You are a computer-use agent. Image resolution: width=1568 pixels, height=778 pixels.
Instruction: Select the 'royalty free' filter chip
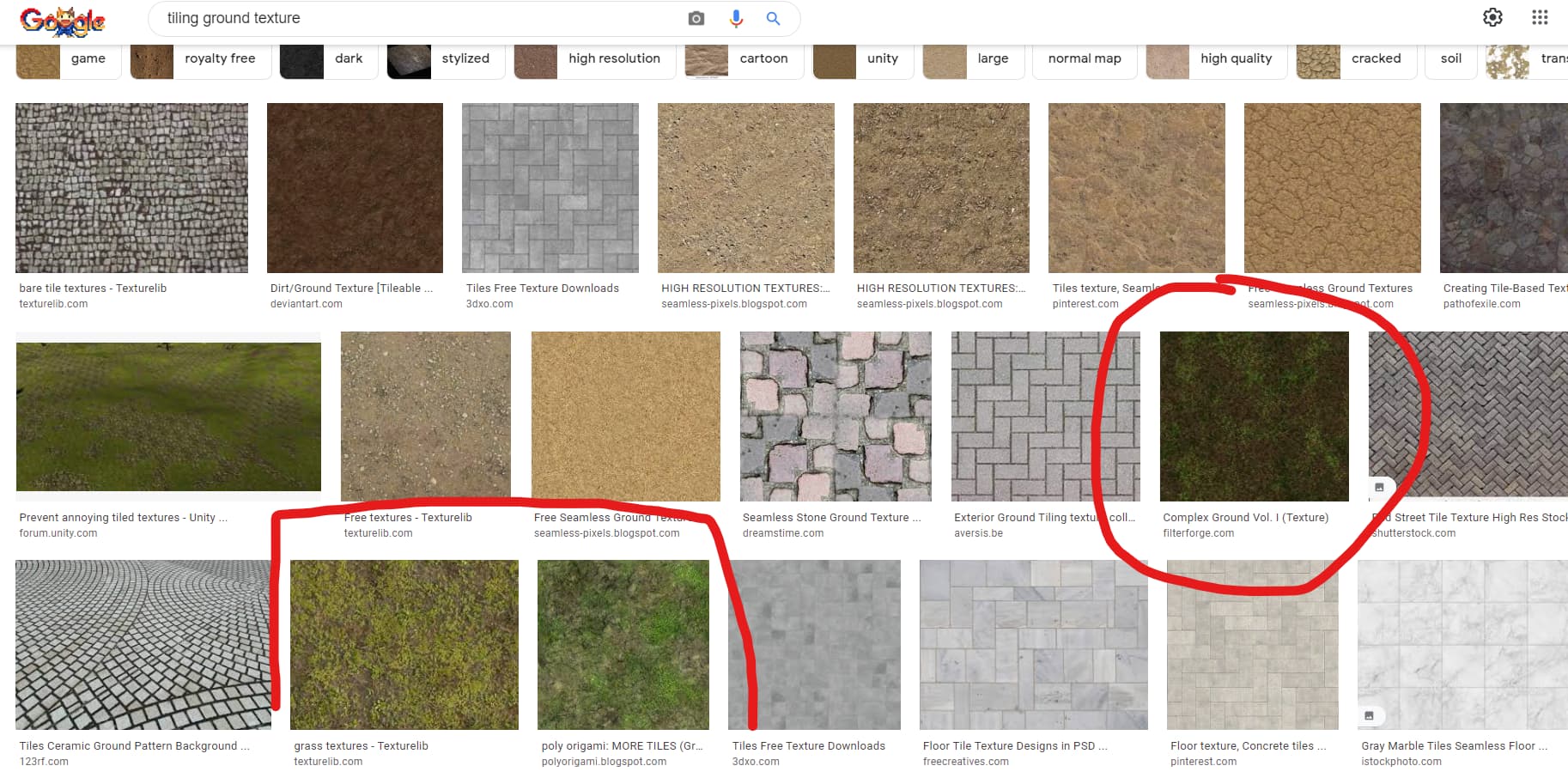[x=201, y=58]
